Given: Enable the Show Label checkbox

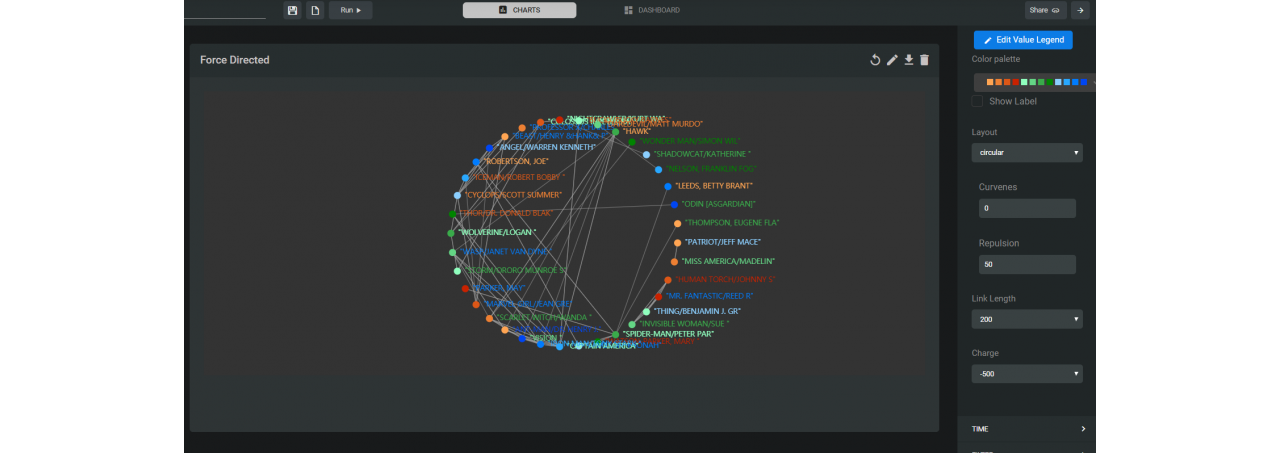Looking at the screenshot, I should click(x=978, y=101).
